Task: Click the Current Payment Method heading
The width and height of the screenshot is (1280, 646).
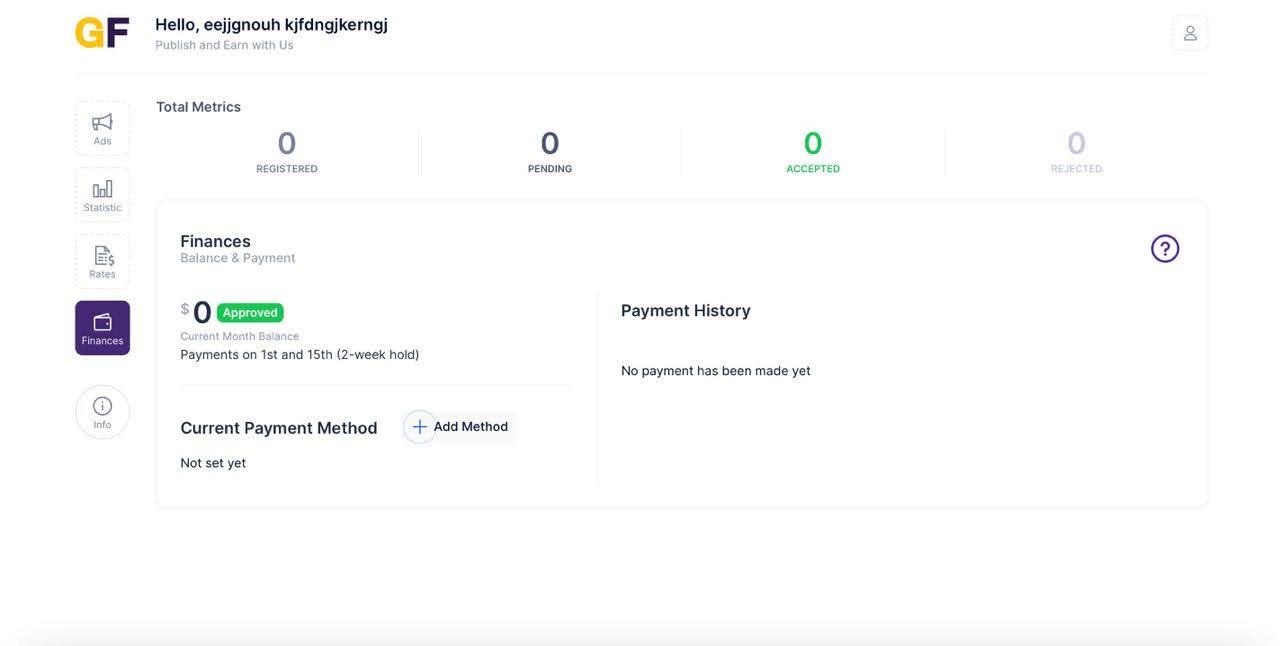Action: point(279,428)
